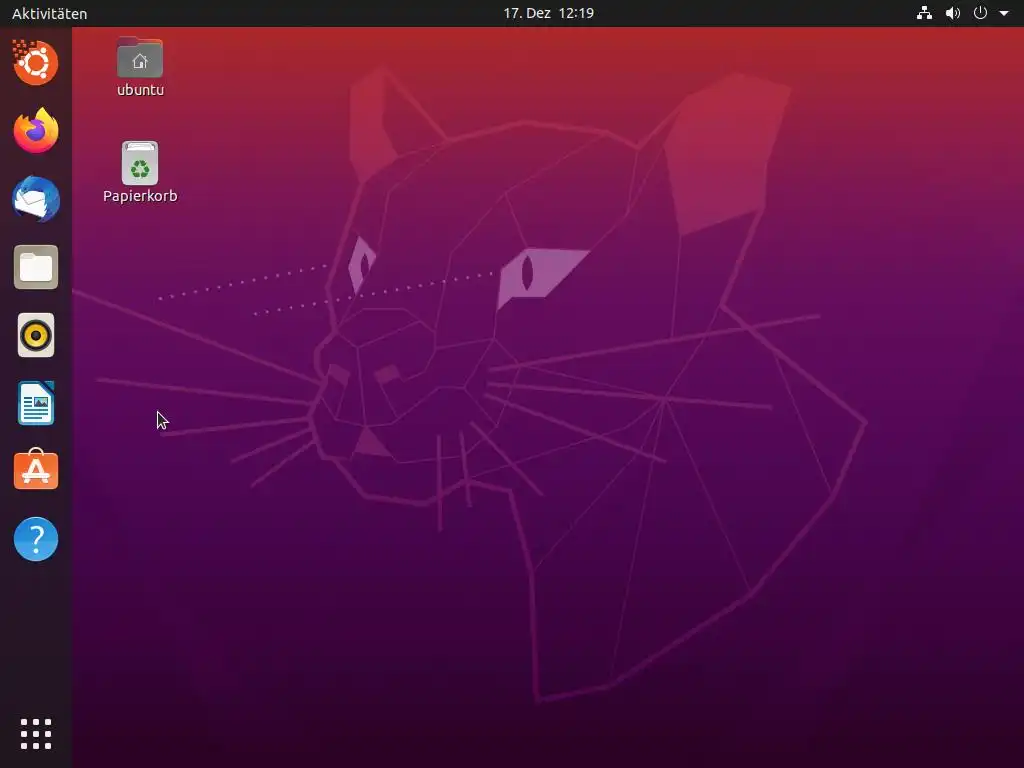The height and width of the screenshot is (768, 1024).
Task: Open the Help icon in dock
Action: (36, 539)
